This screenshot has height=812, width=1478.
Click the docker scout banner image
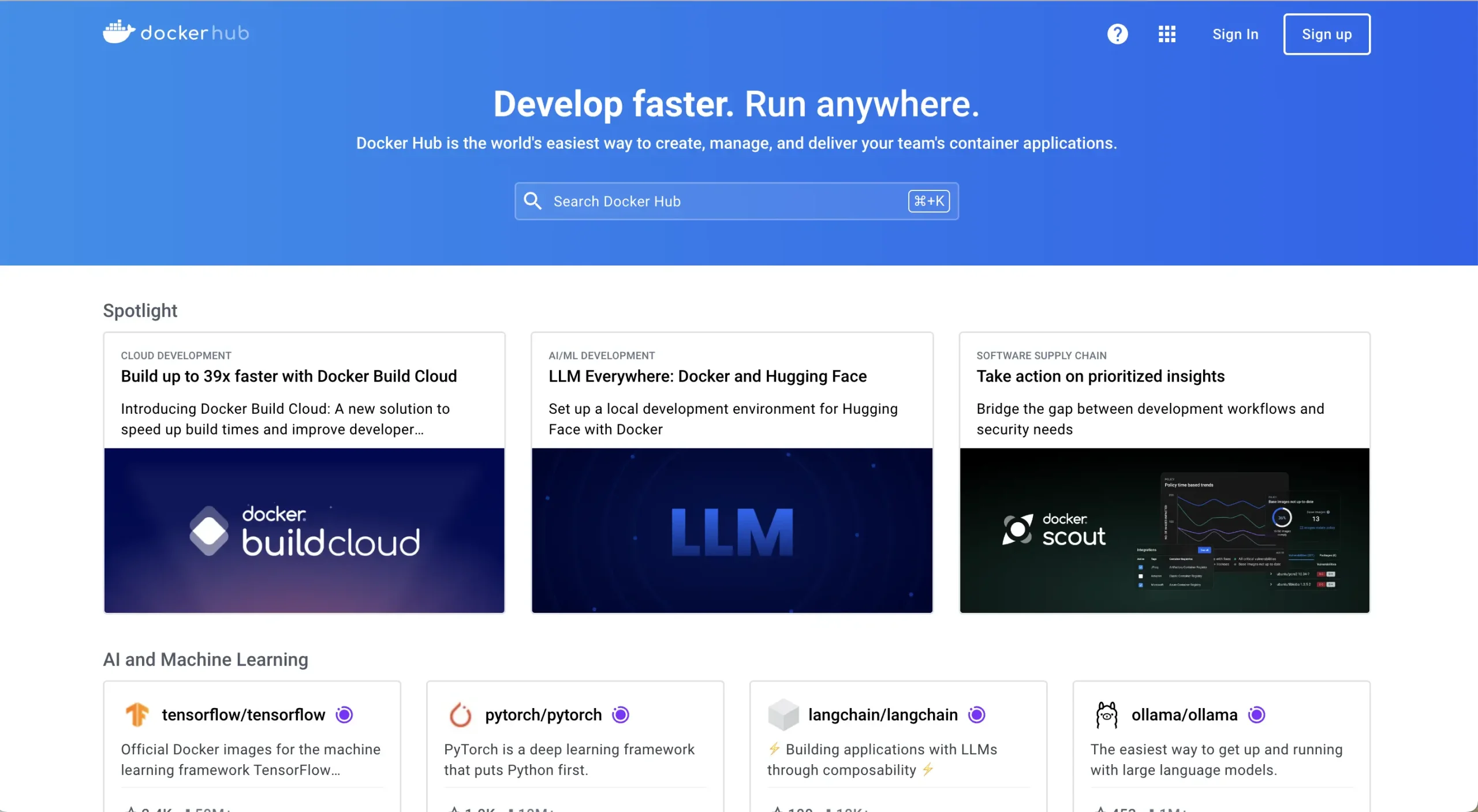click(x=1165, y=530)
